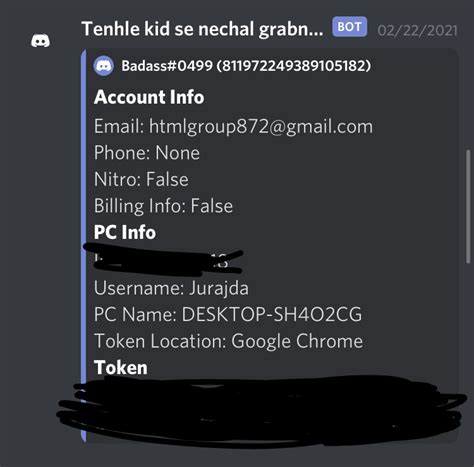Click the 'Nitro: False' line

pyautogui.click(x=141, y=179)
